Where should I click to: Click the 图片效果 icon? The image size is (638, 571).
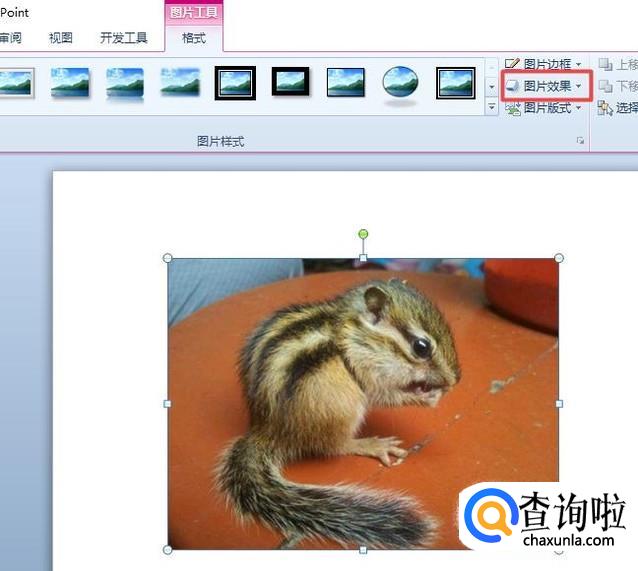click(x=513, y=86)
